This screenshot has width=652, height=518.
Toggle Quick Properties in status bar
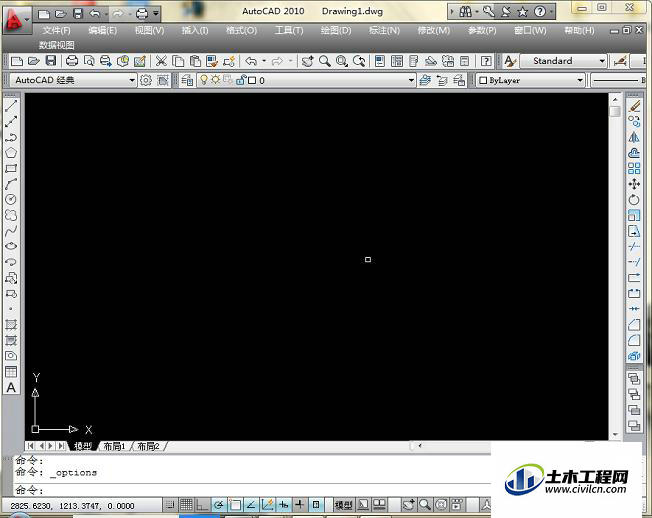(x=316, y=505)
